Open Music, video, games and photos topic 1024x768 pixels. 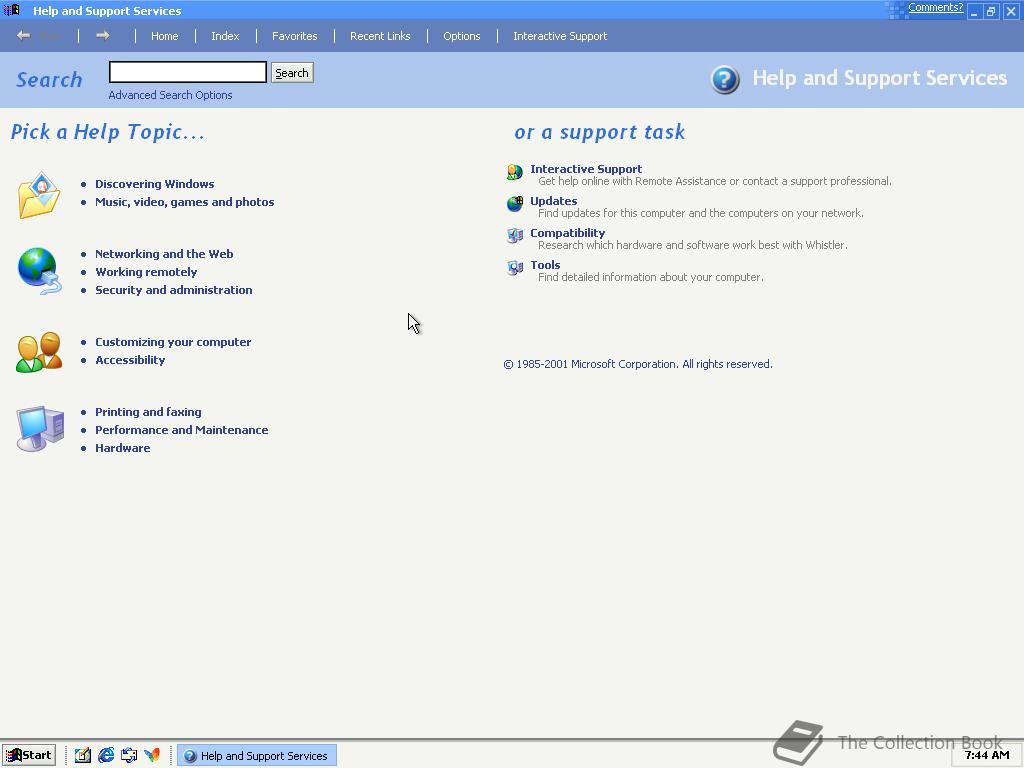(x=185, y=202)
